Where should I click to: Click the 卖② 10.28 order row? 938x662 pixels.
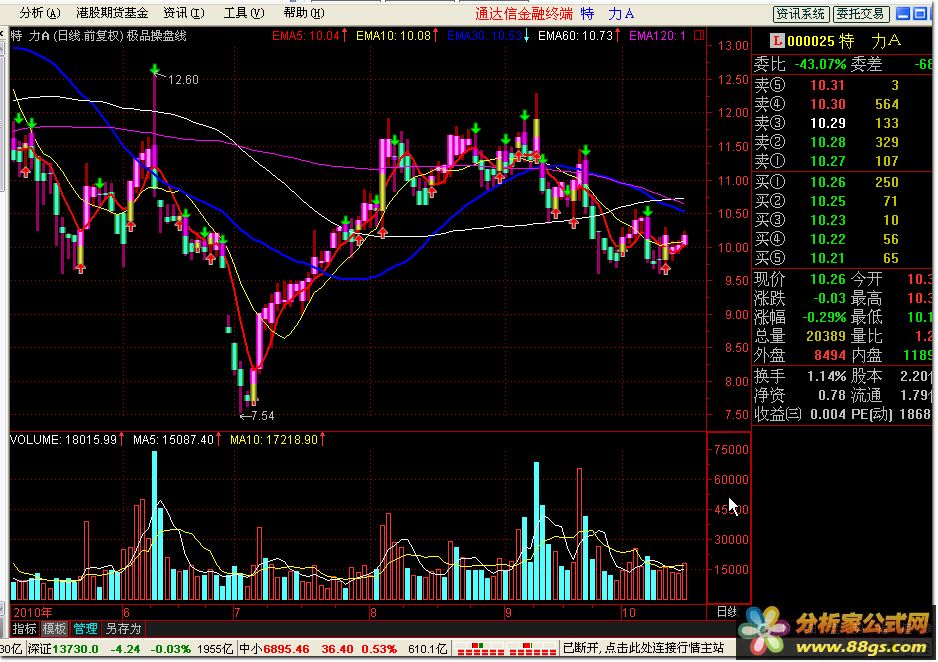click(x=842, y=142)
